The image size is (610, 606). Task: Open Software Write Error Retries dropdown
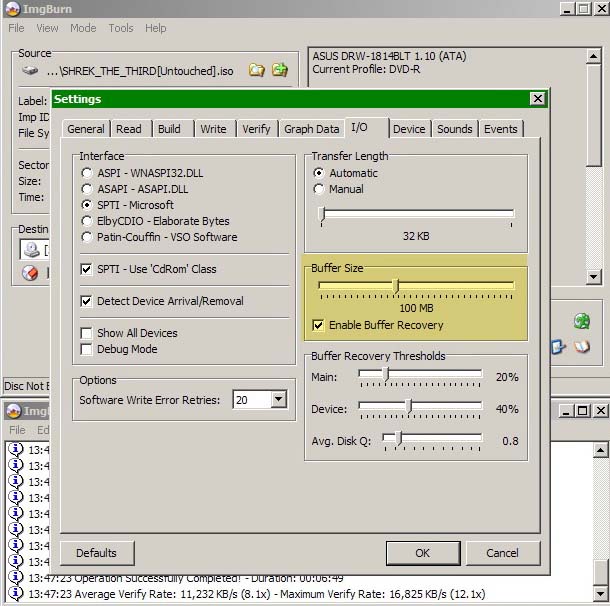pos(279,399)
